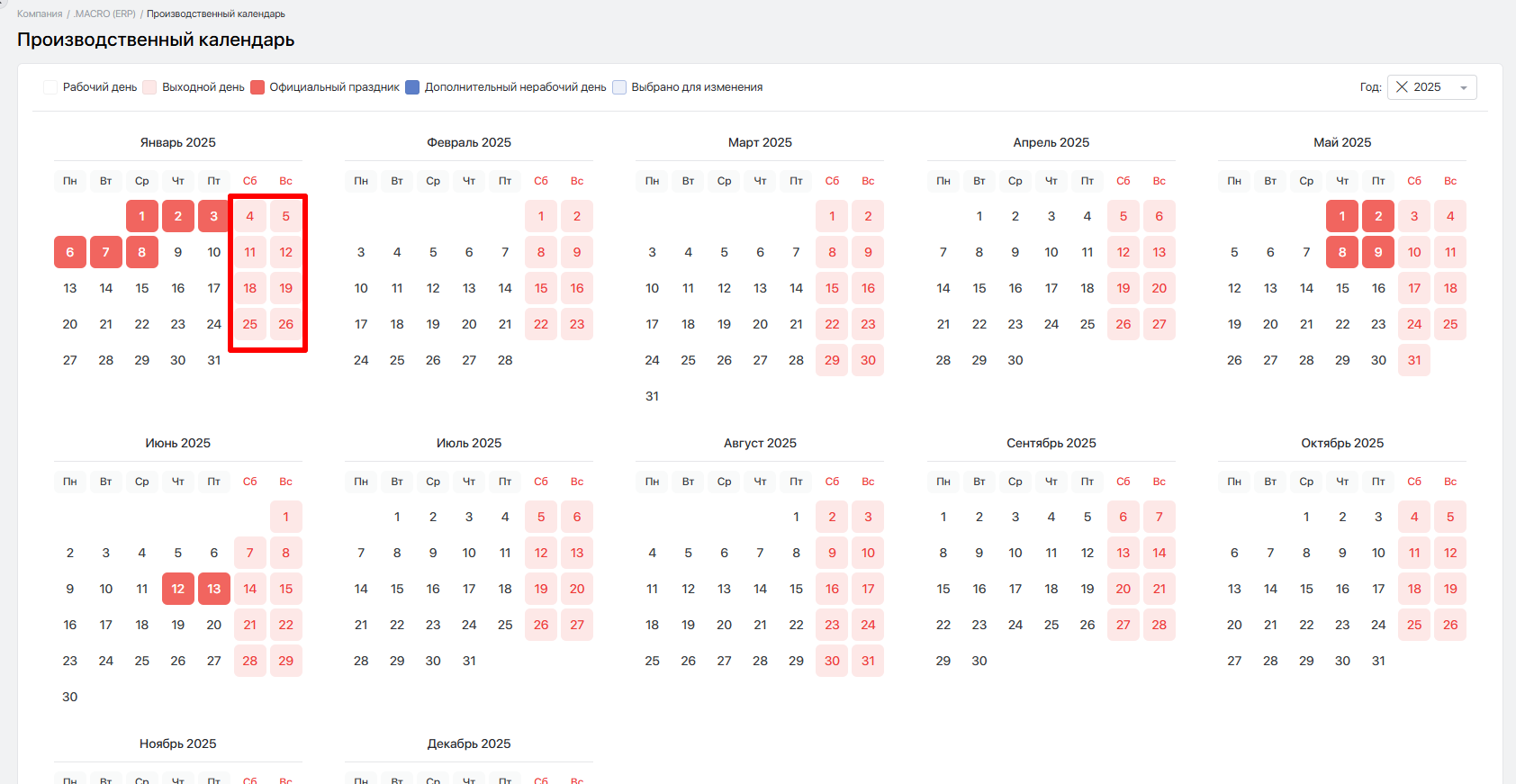
Task: Click the pink Выходной день legend swatch
Action: 149,87
